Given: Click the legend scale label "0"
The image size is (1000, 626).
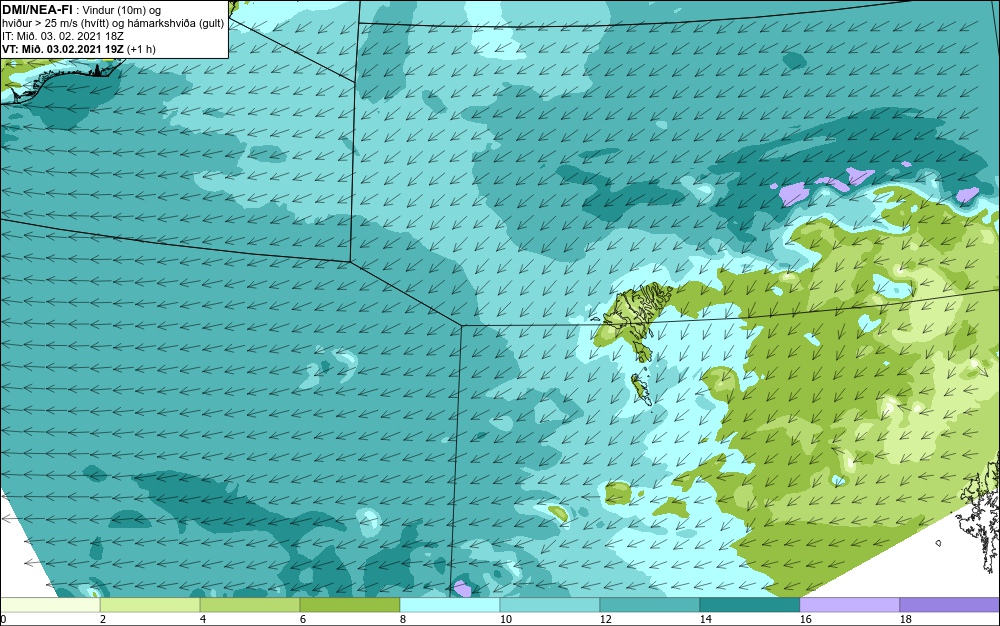Looking at the screenshot, I should pos(3,619).
